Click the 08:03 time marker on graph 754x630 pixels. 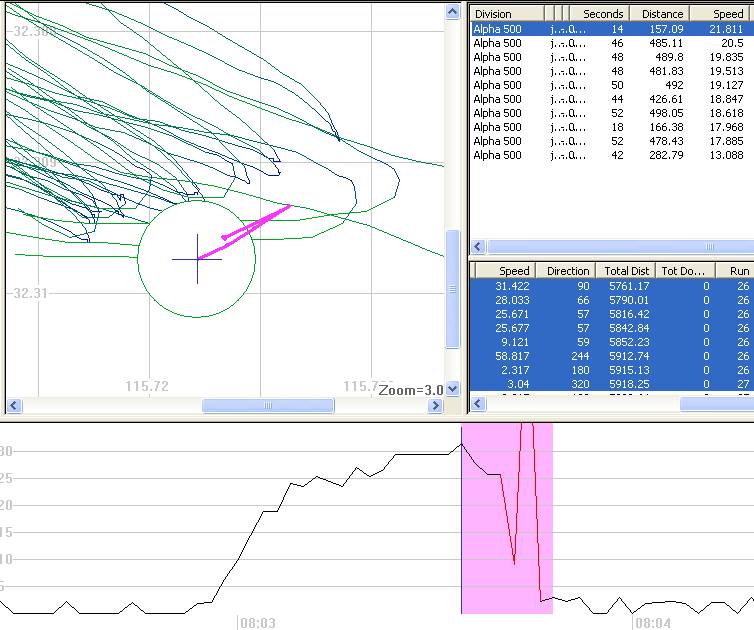pyautogui.click(x=258, y=623)
